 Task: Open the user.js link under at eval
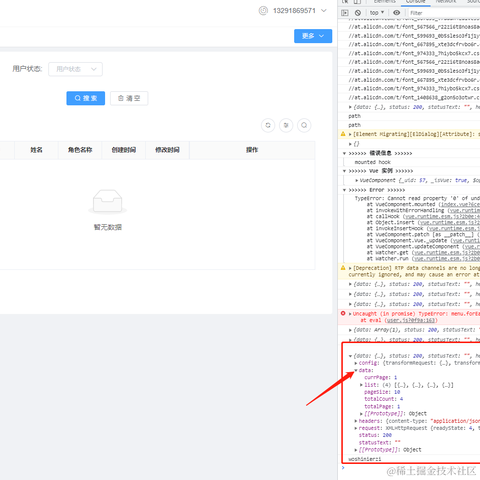[411, 320]
